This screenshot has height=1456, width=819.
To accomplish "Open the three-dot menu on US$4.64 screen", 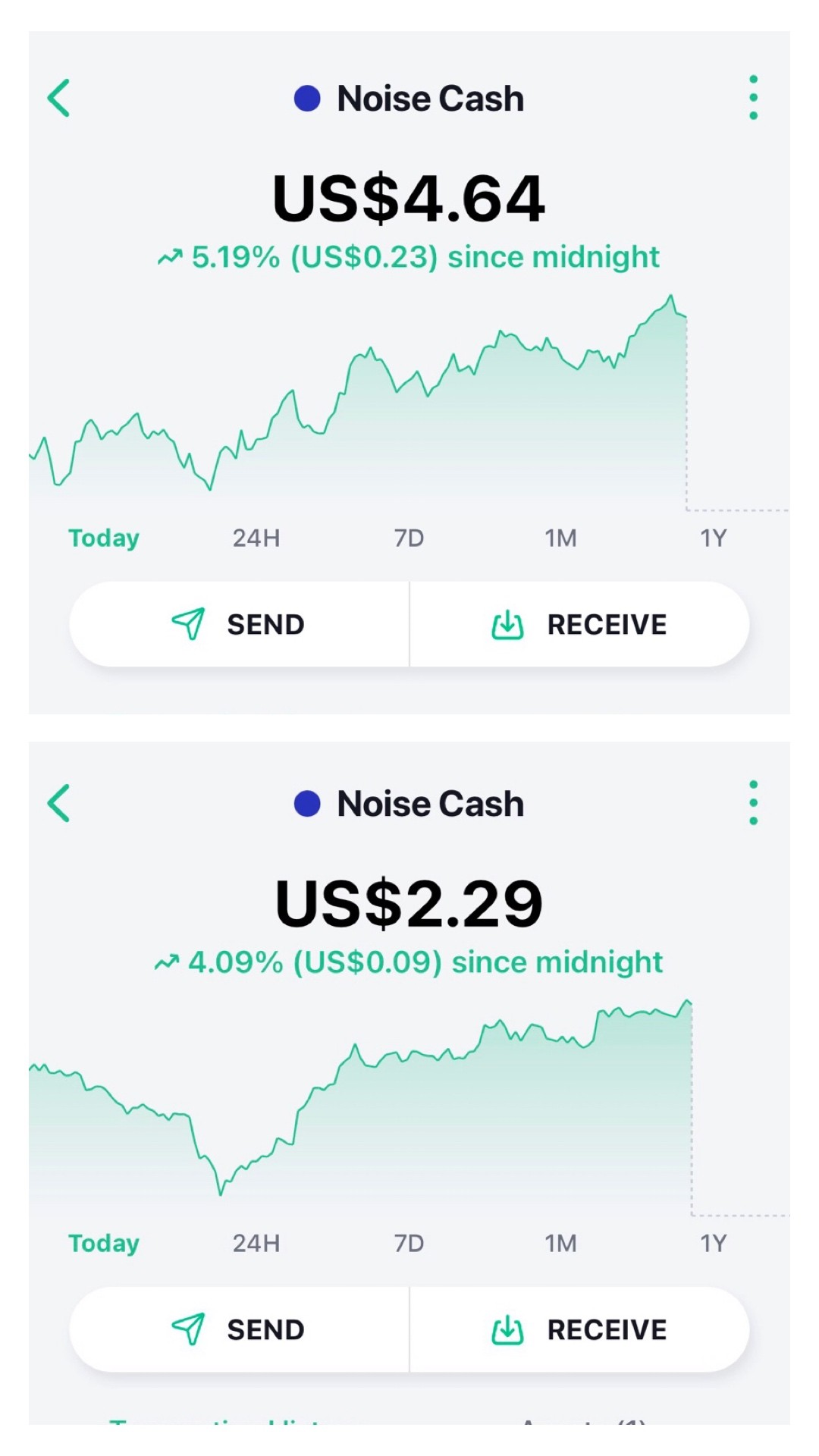I will pos(753,97).
